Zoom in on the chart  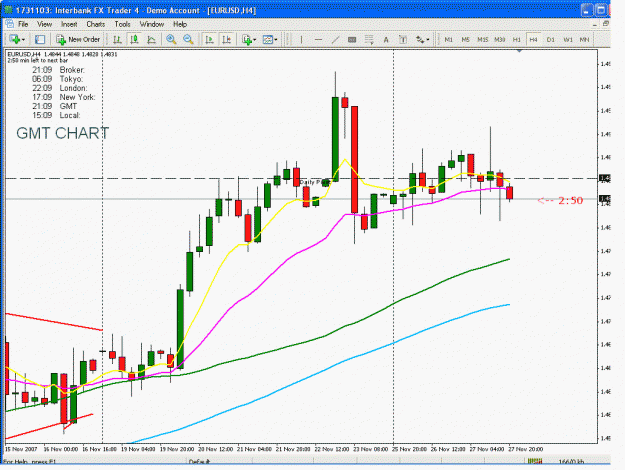pos(171,39)
